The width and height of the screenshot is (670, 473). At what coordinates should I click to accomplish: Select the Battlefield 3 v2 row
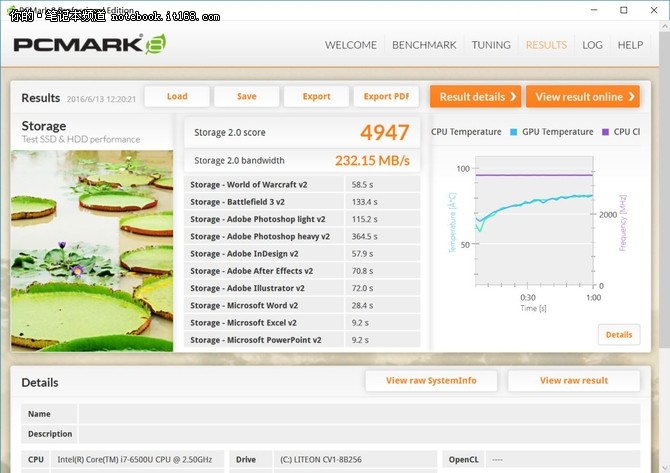(302, 202)
